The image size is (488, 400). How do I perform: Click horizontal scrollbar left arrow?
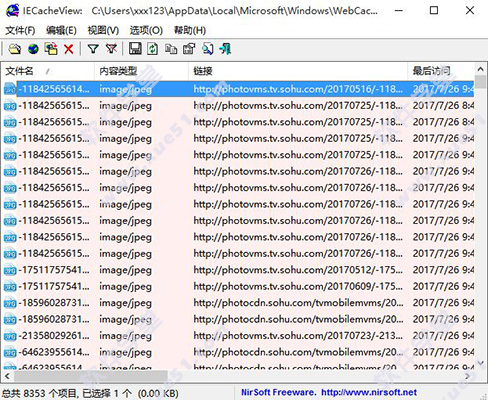pos(7,376)
